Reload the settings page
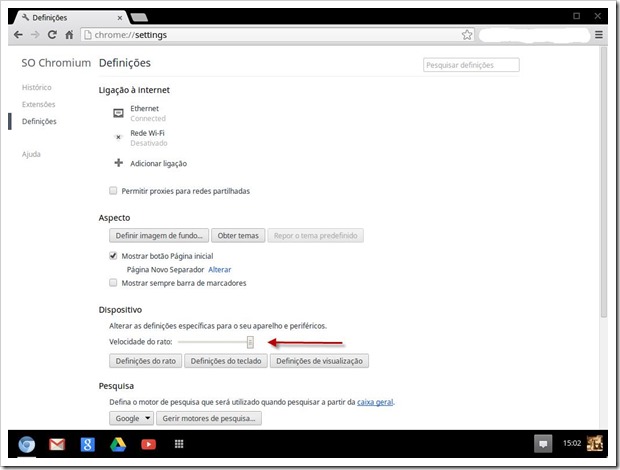620x470 pixels. click(52, 35)
